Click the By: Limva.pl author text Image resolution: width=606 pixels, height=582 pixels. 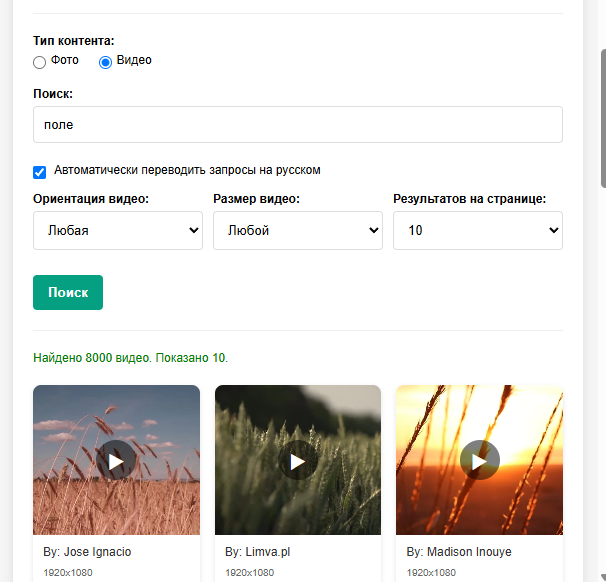[x=258, y=552]
